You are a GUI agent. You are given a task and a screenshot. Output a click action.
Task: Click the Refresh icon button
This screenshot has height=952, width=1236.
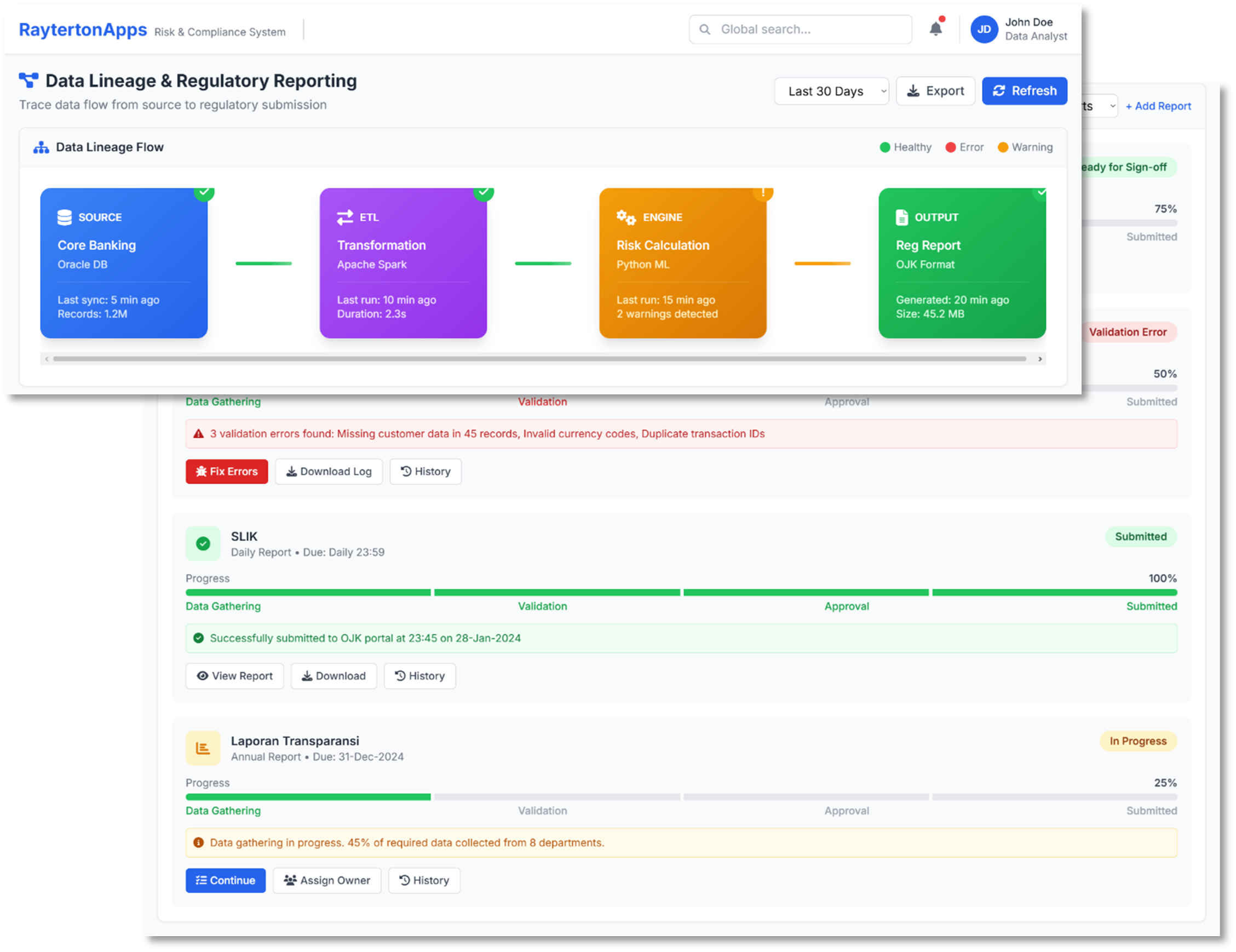pos(999,90)
